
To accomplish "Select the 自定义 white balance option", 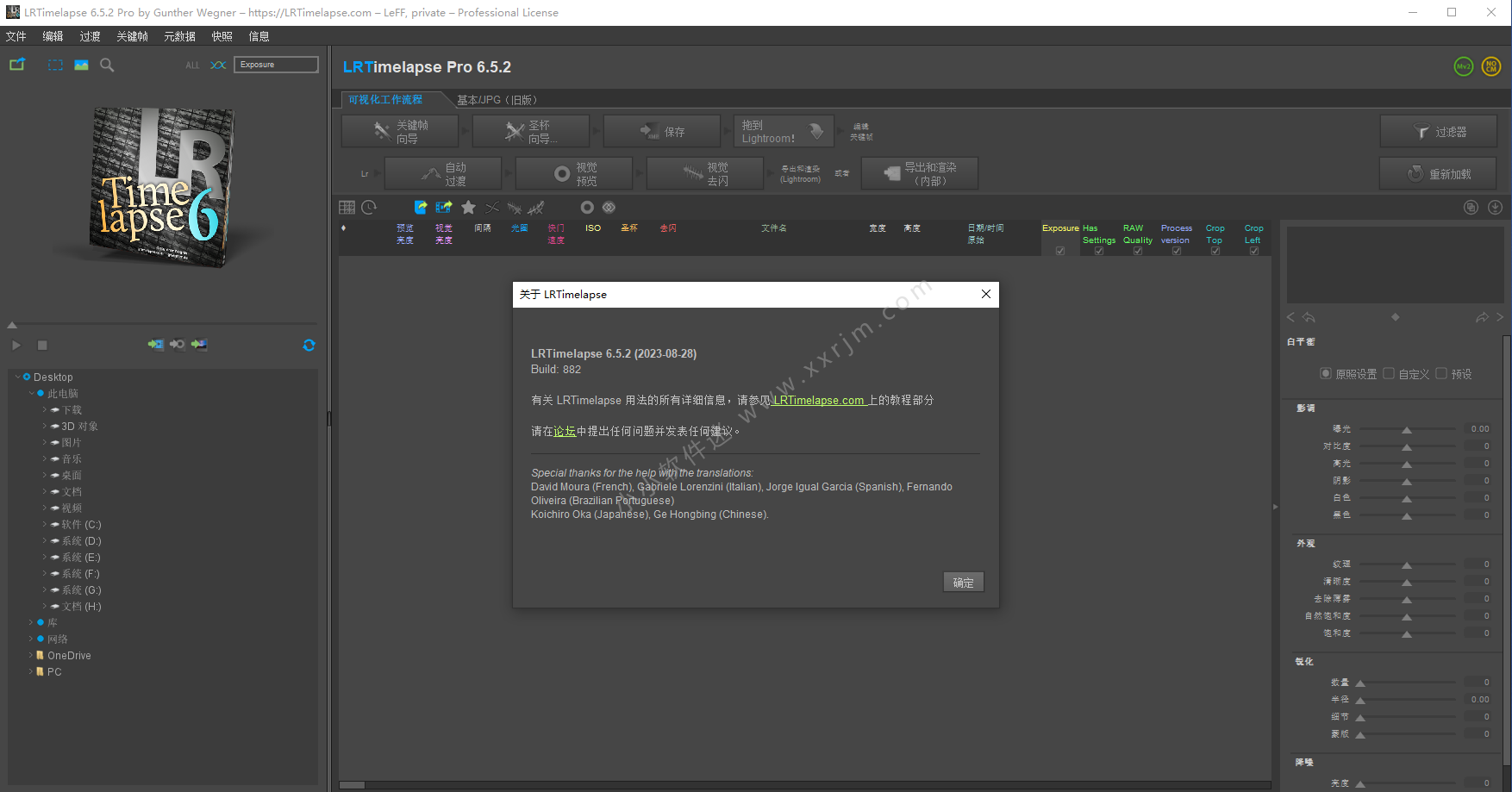I will point(1389,374).
